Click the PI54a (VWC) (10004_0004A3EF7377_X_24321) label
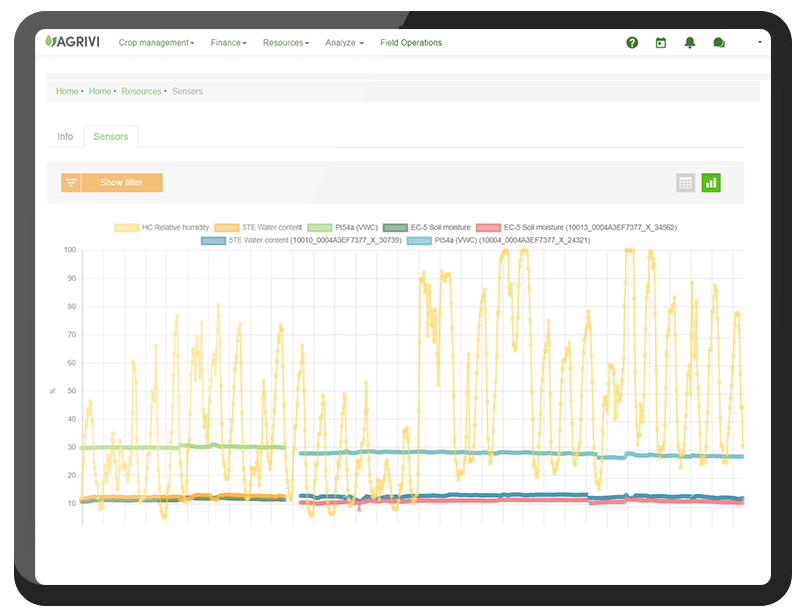Screen dimensions: 803x614 [512, 240]
